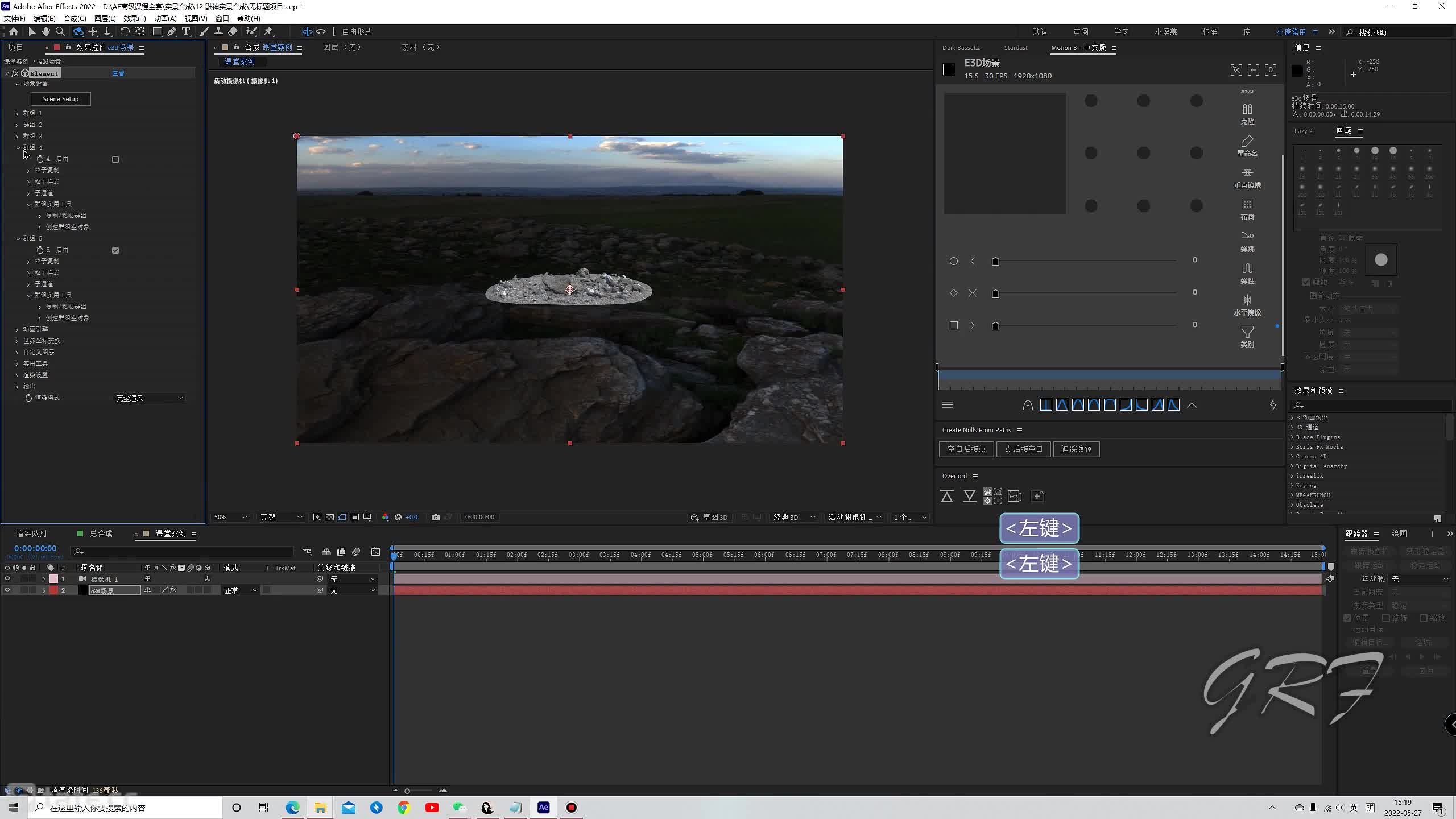Toggle the 位置 checkbox in tracker panel
This screenshot has height=819, width=1456.
point(1347,618)
